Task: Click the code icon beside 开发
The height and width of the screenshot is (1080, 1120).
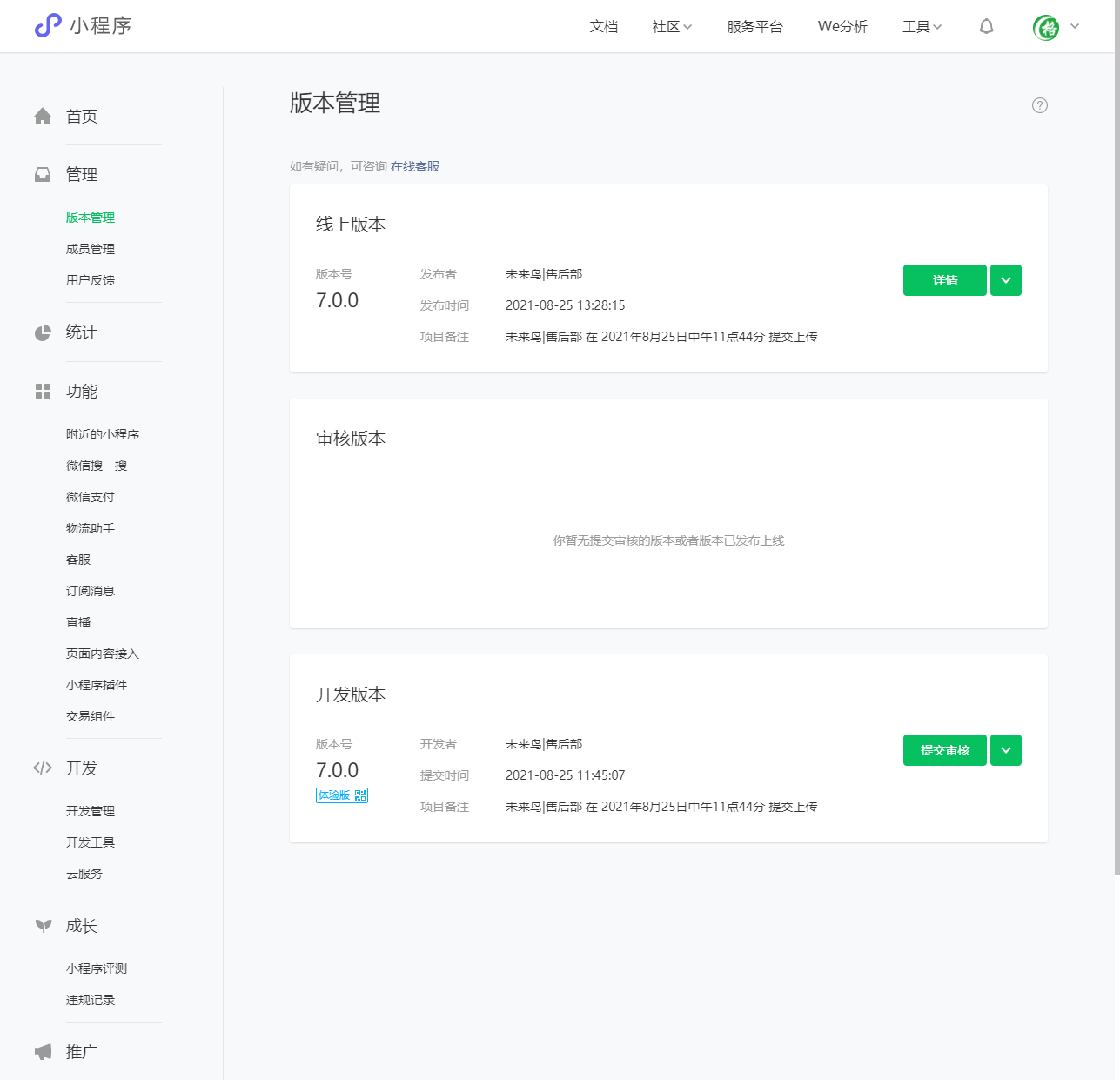Action: (x=43, y=768)
